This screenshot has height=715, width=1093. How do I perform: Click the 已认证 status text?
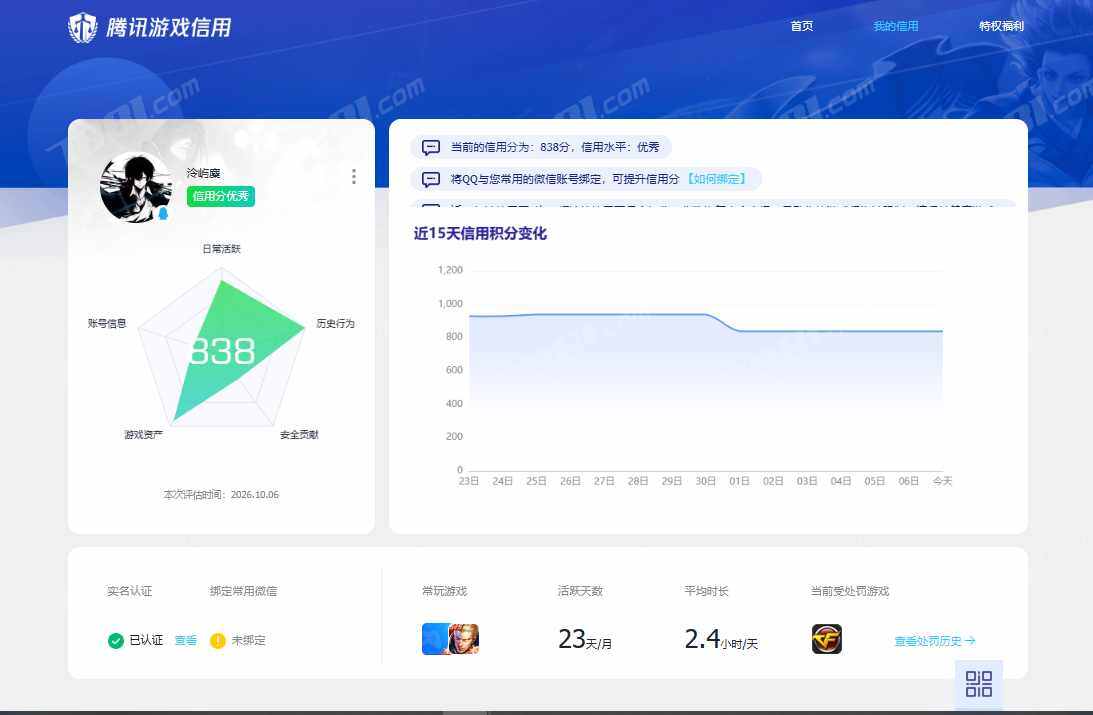(146, 640)
